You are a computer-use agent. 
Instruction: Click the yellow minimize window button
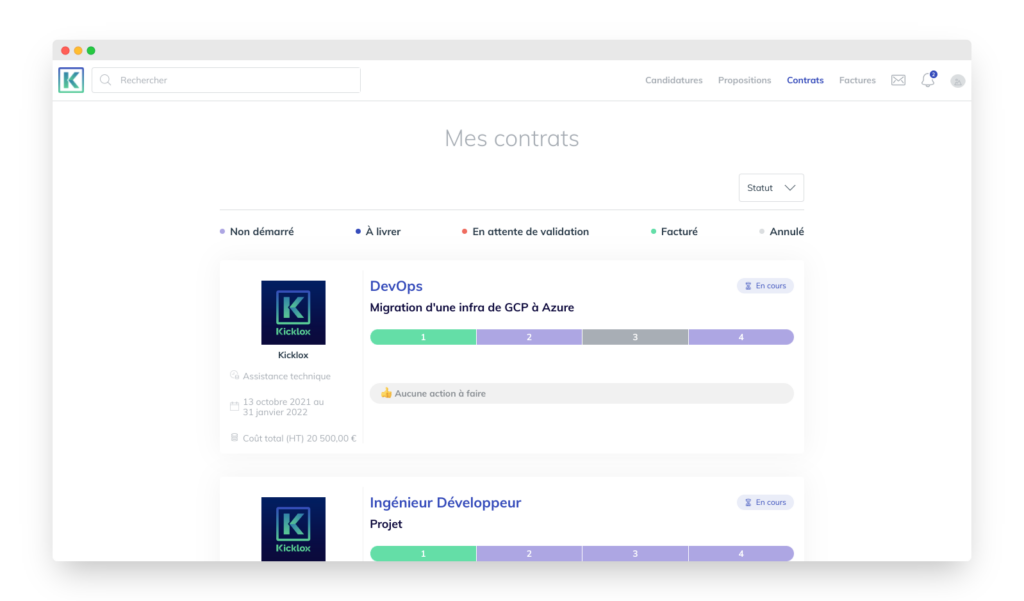78,50
